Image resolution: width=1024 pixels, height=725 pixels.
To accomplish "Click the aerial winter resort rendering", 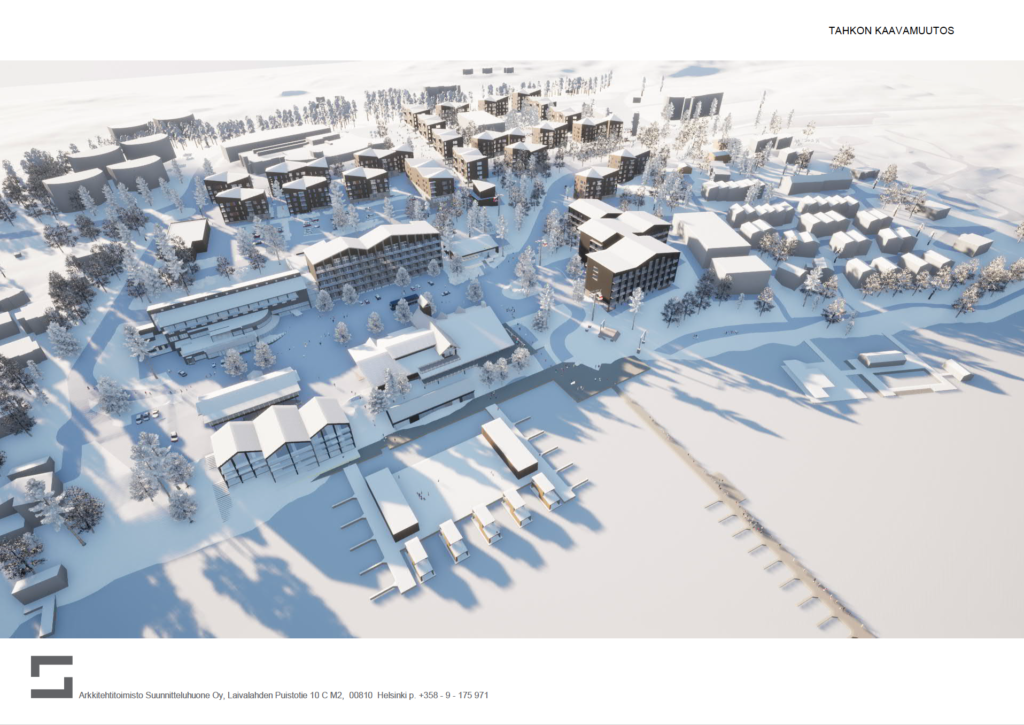I will [x=512, y=349].
